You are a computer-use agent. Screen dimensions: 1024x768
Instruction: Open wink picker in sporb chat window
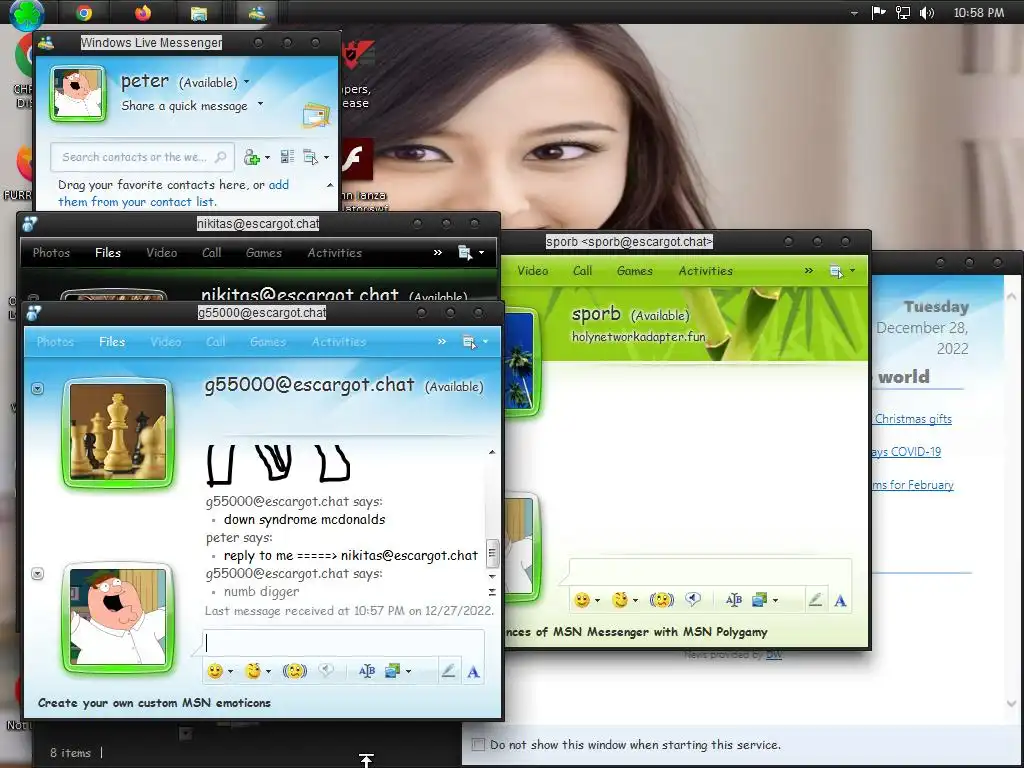[x=620, y=600]
